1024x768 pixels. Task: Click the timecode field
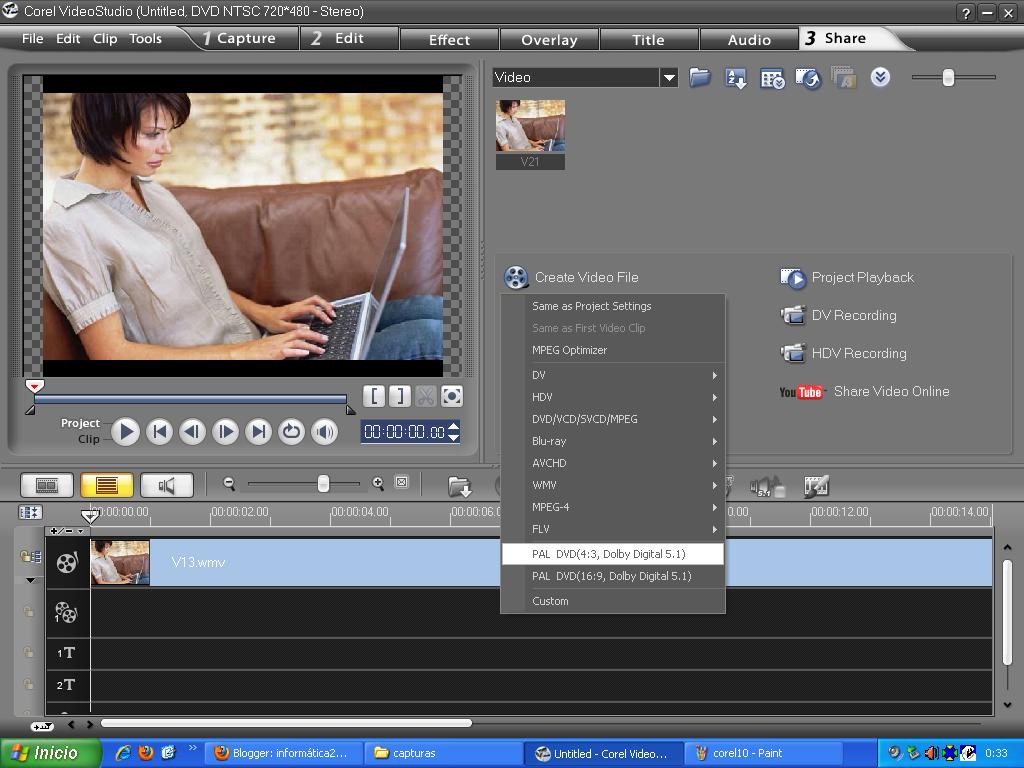(410, 432)
